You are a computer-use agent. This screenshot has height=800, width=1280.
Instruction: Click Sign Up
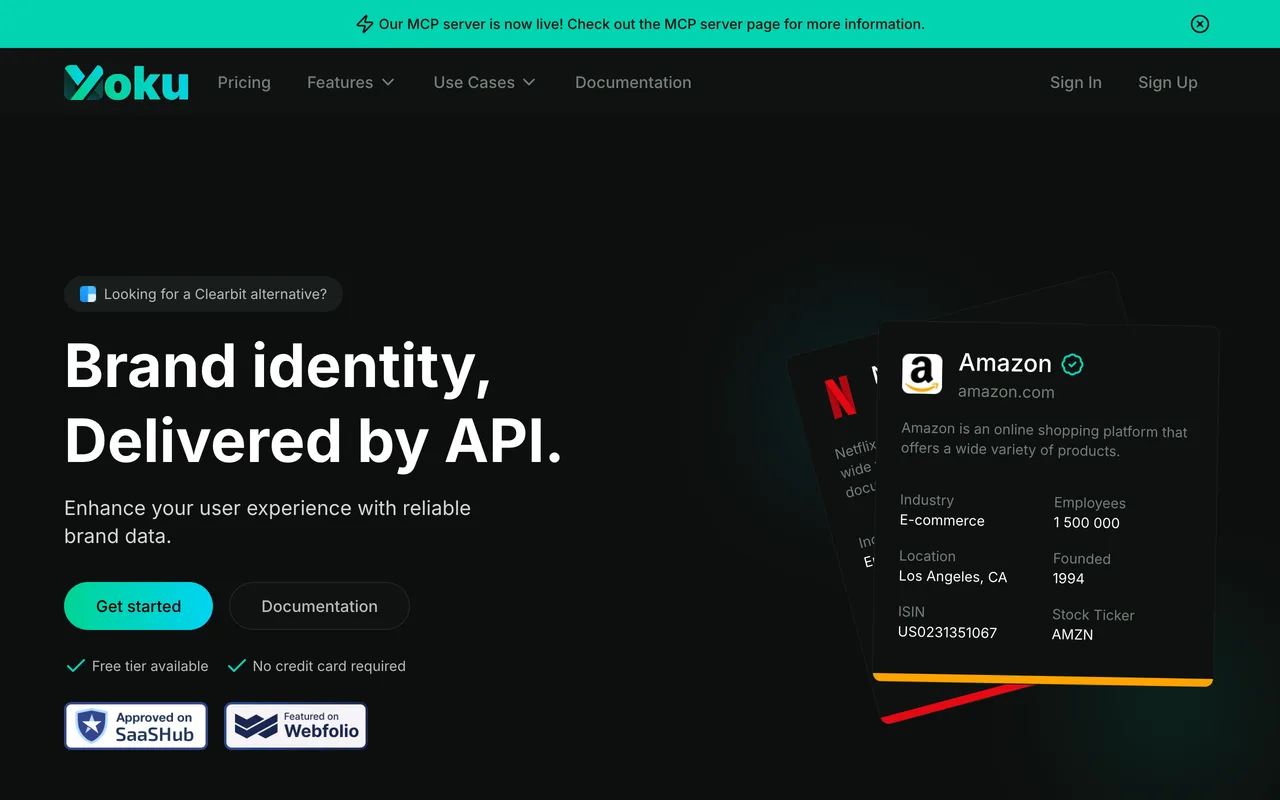(1168, 82)
